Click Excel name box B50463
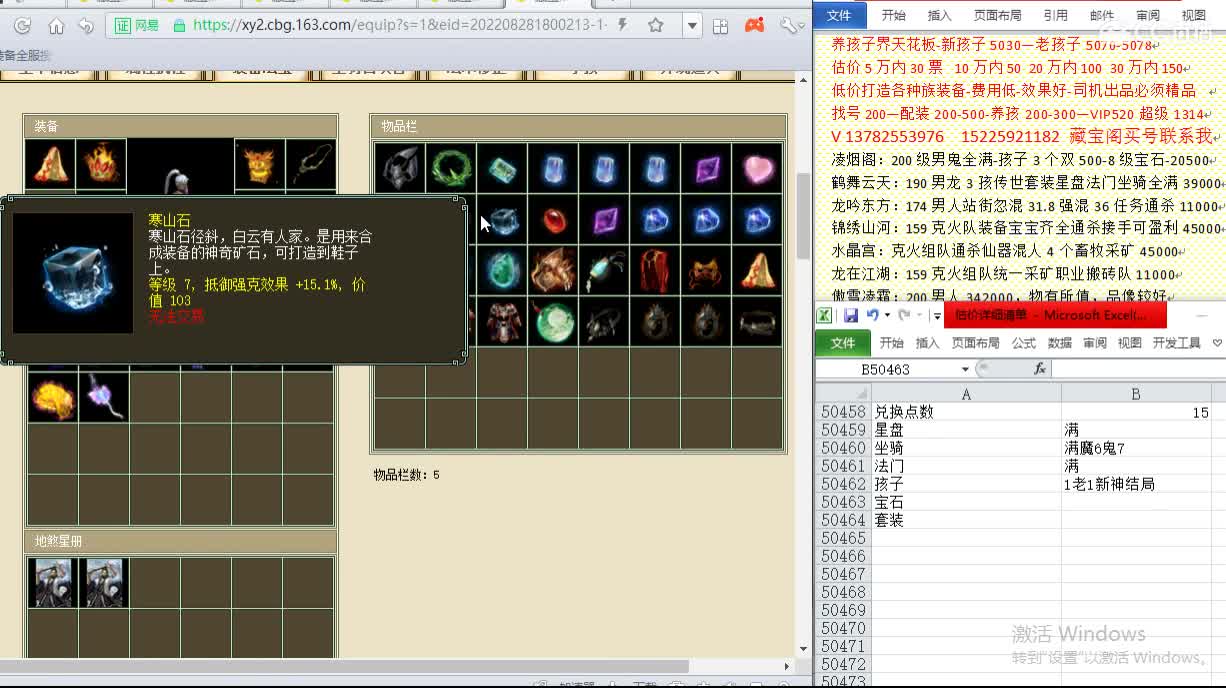The height and width of the screenshot is (688, 1226). 886,369
